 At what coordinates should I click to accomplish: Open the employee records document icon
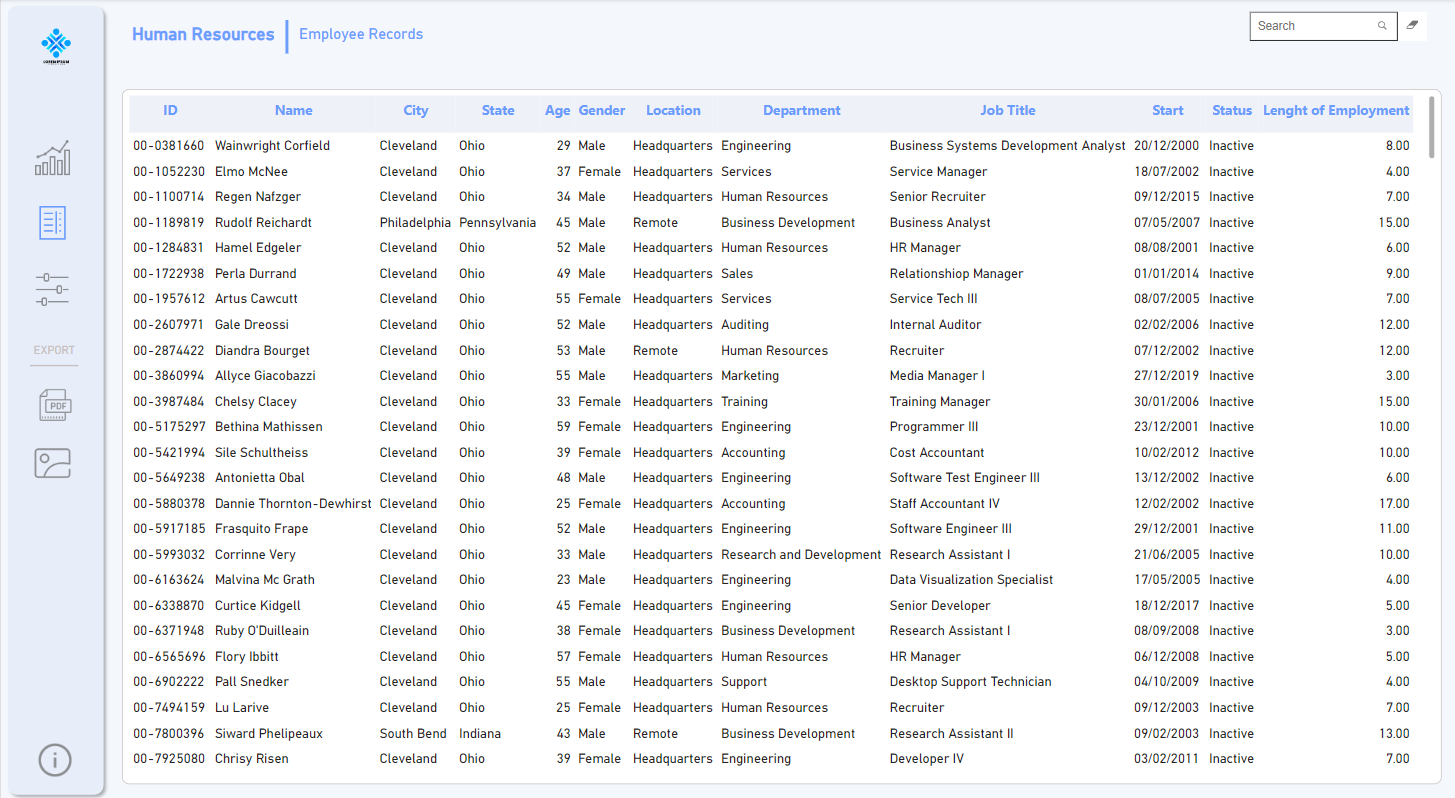53,223
